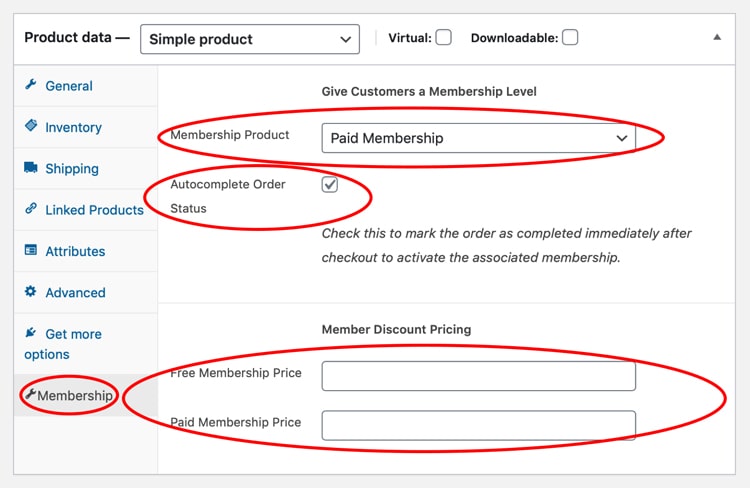Open the Membership tab

pyautogui.click(x=75, y=396)
